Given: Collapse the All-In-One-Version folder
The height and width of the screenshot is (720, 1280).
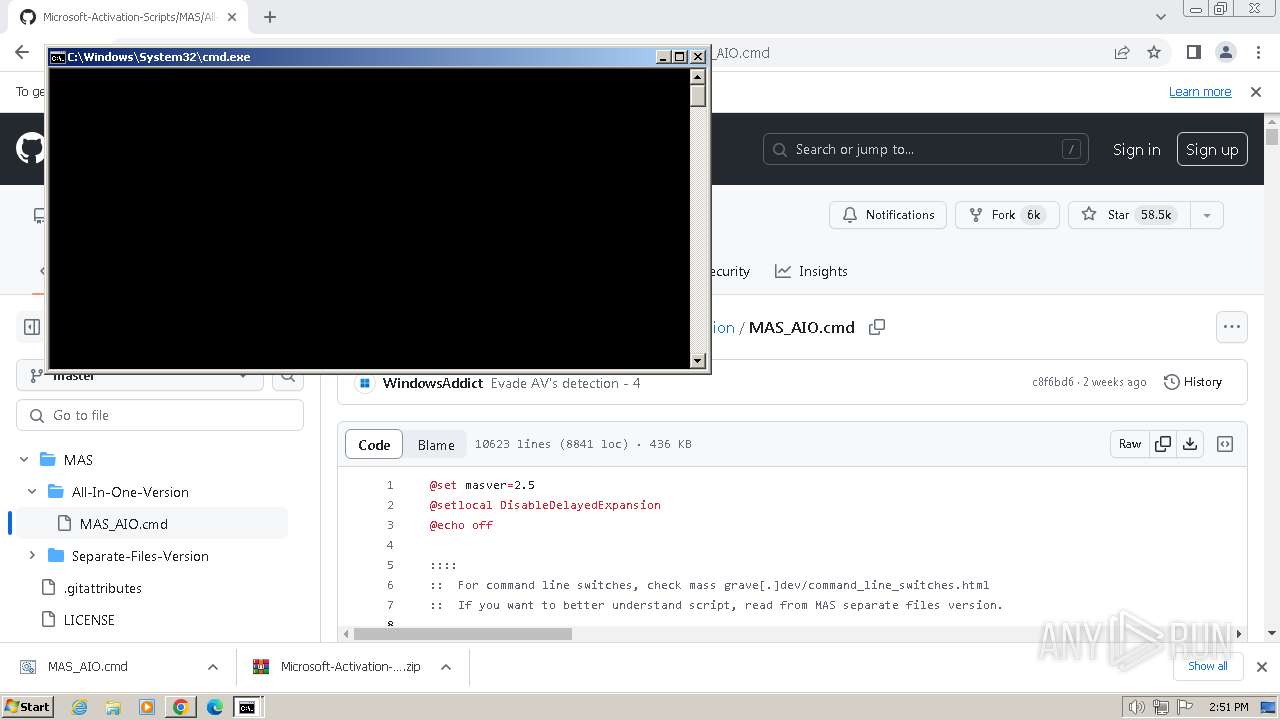Looking at the screenshot, I should pyautogui.click(x=32, y=492).
